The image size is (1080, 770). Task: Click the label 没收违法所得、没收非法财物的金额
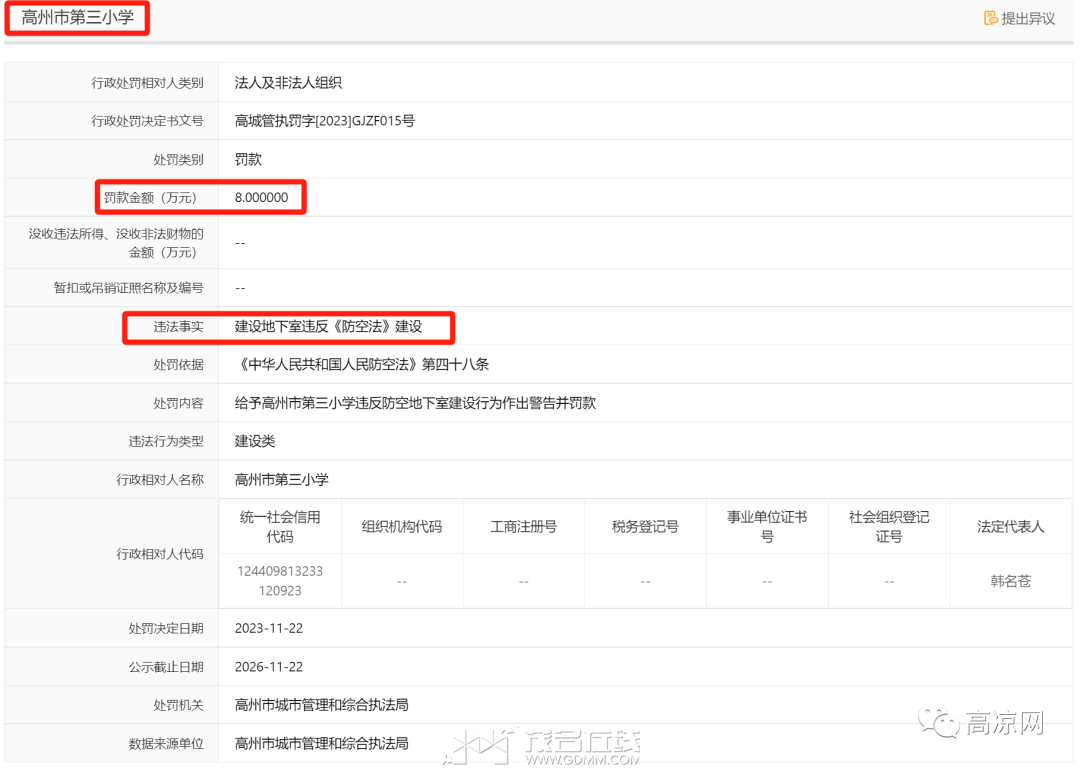coord(116,243)
